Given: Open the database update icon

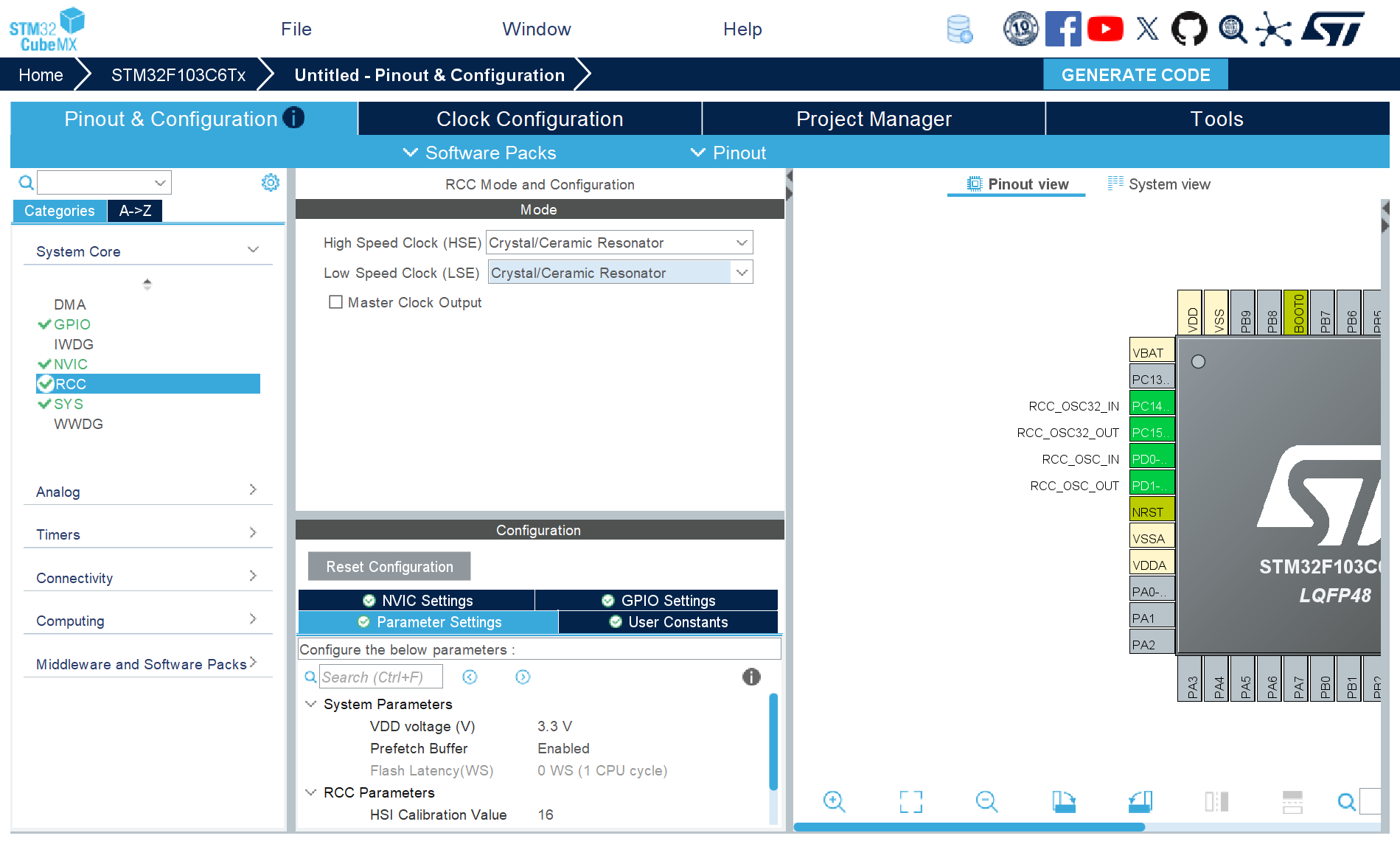Looking at the screenshot, I should [x=959, y=29].
